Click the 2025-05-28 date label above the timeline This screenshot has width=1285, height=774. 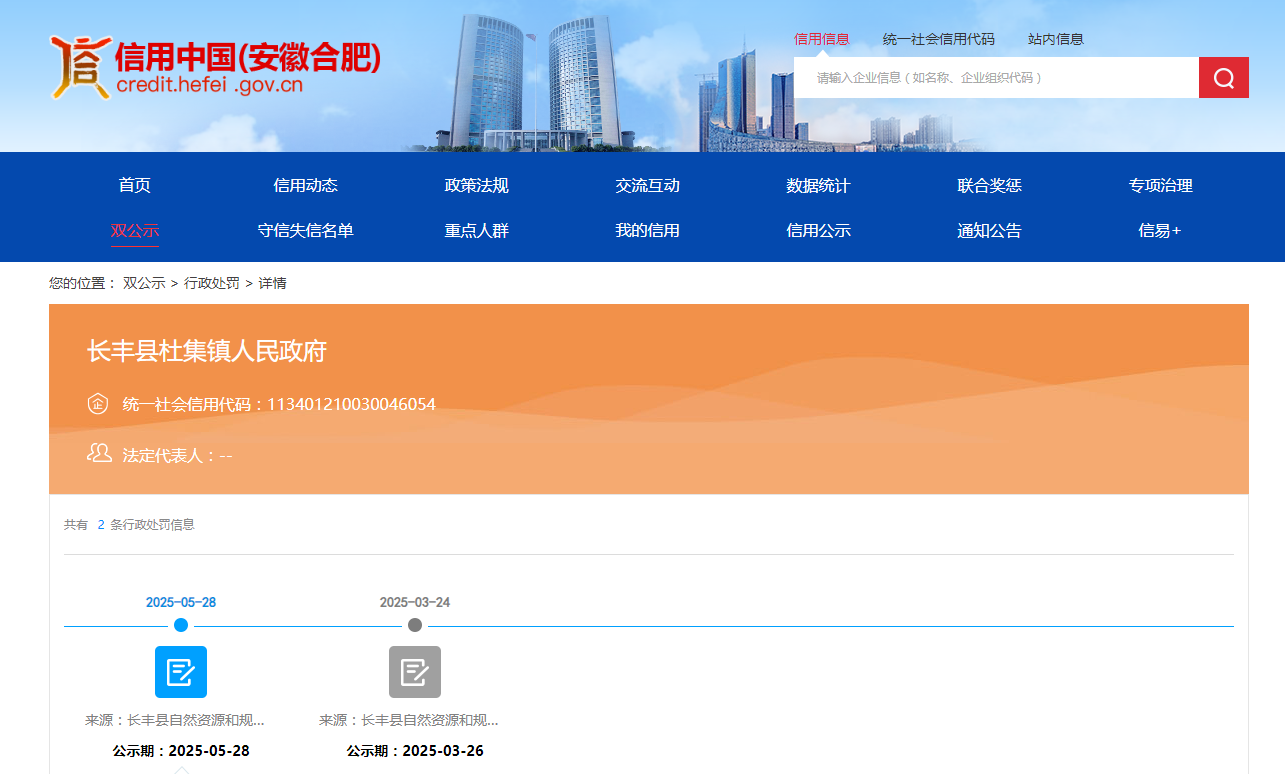tap(181, 602)
